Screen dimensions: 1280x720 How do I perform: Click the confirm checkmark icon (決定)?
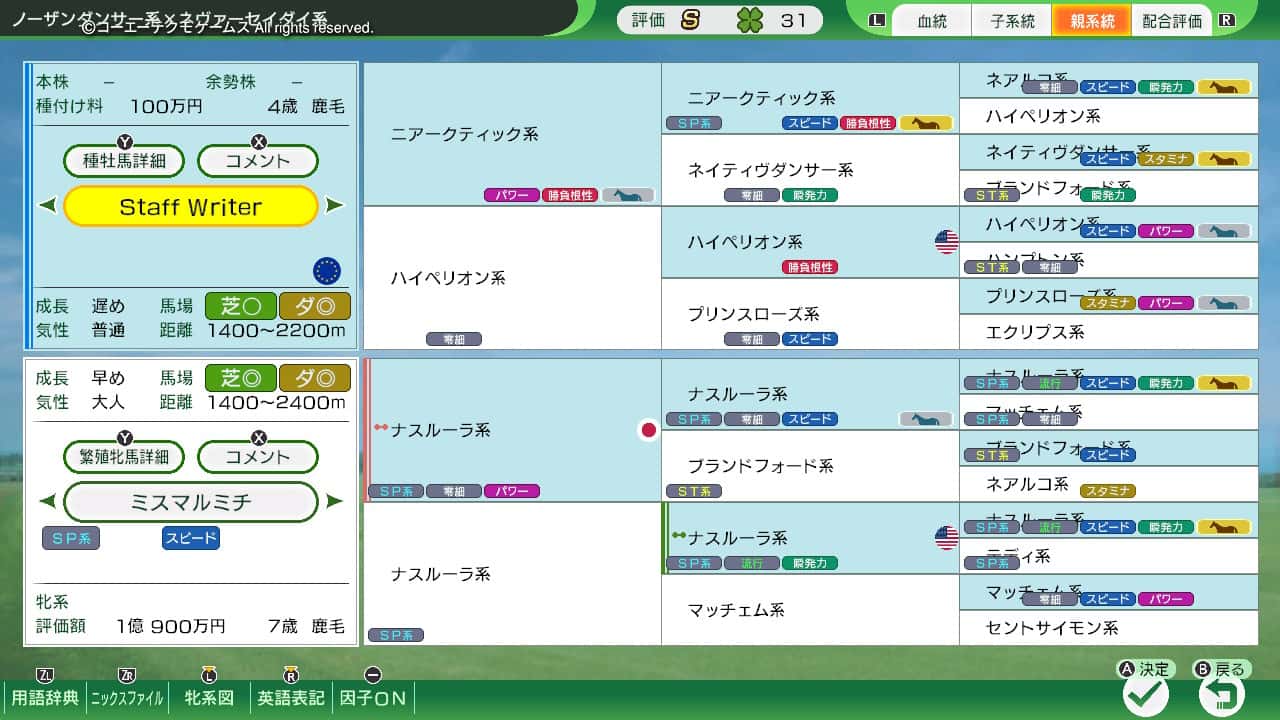pyautogui.click(x=1145, y=693)
